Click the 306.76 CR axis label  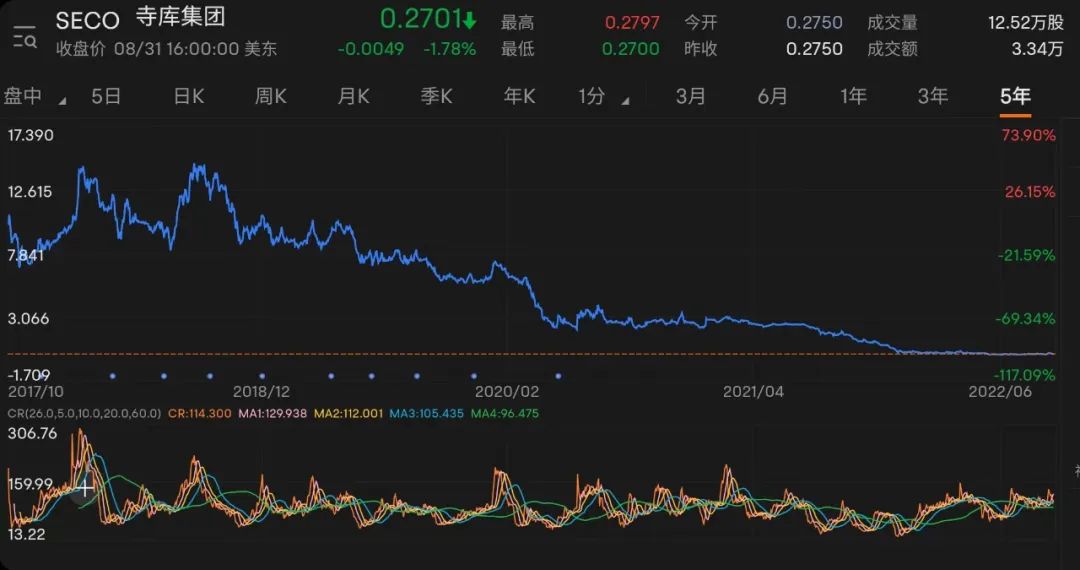[x=32, y=434]
